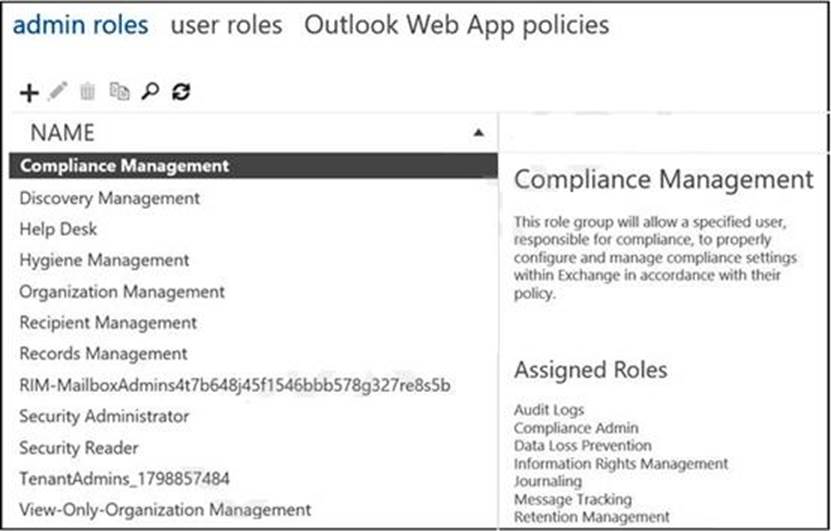Select the Security Administrator role group
The image size is (831, 531).
tap(104, 416)
